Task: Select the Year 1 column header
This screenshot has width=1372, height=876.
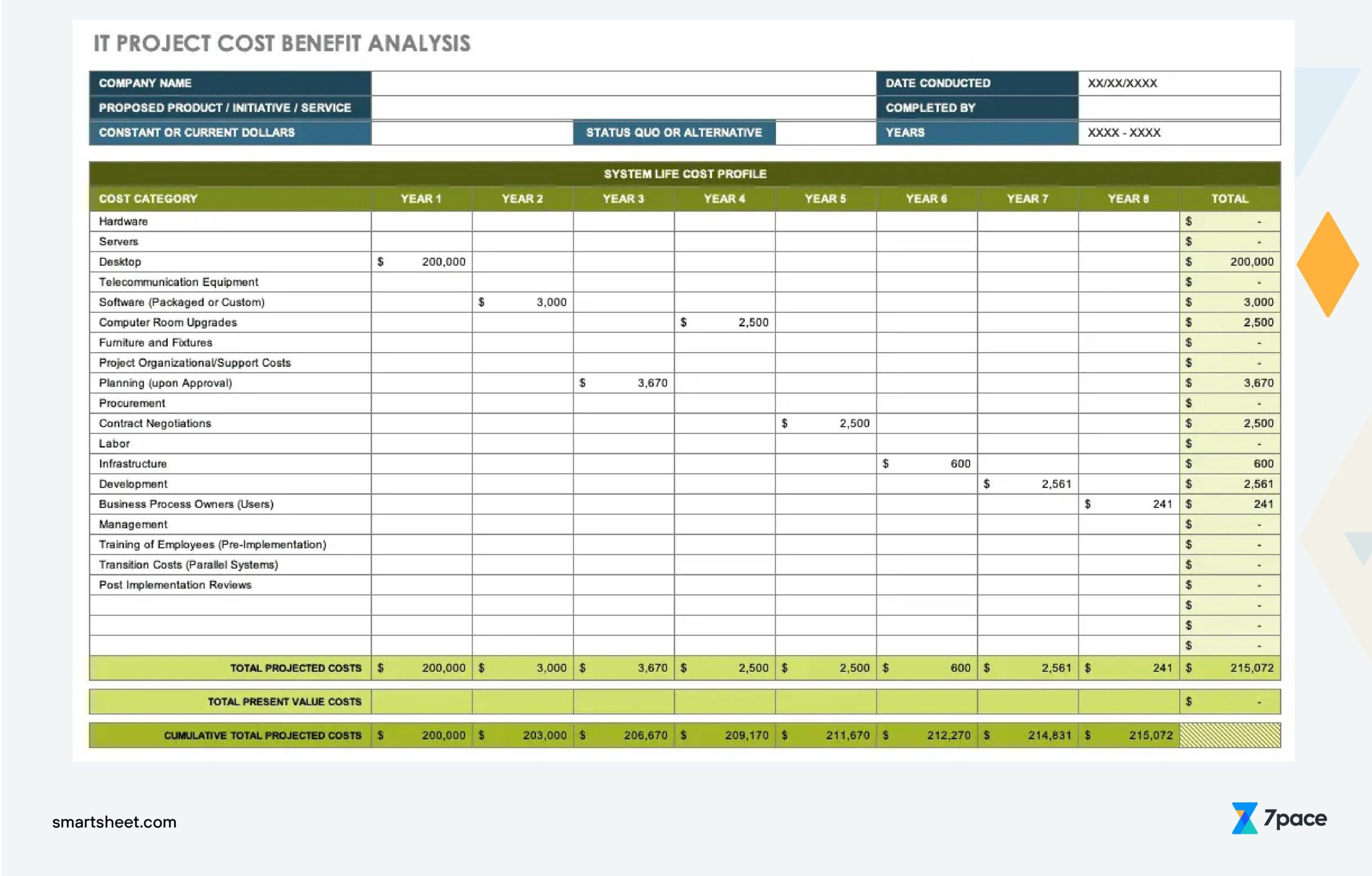Action: pos(422,199)
